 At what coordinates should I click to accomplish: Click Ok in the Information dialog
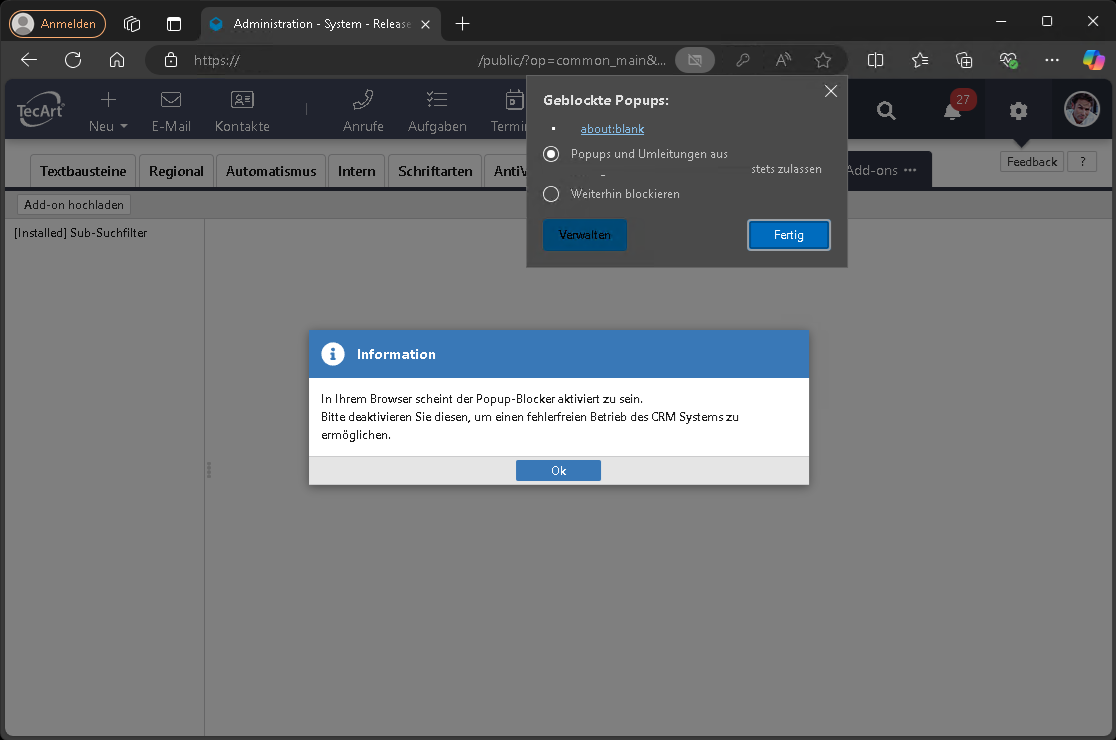(x=558, y=471)
